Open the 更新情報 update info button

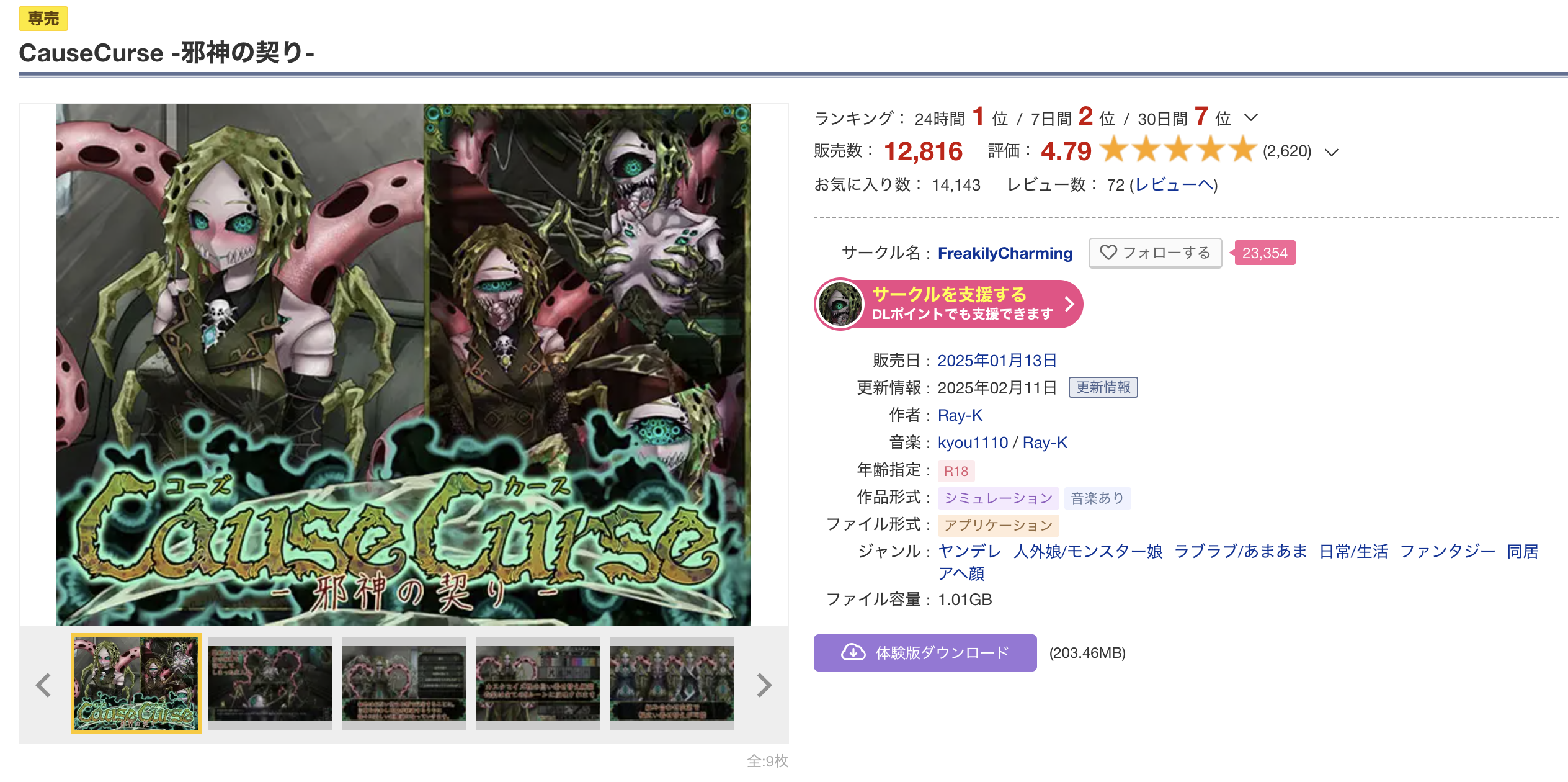[1103, 387]
